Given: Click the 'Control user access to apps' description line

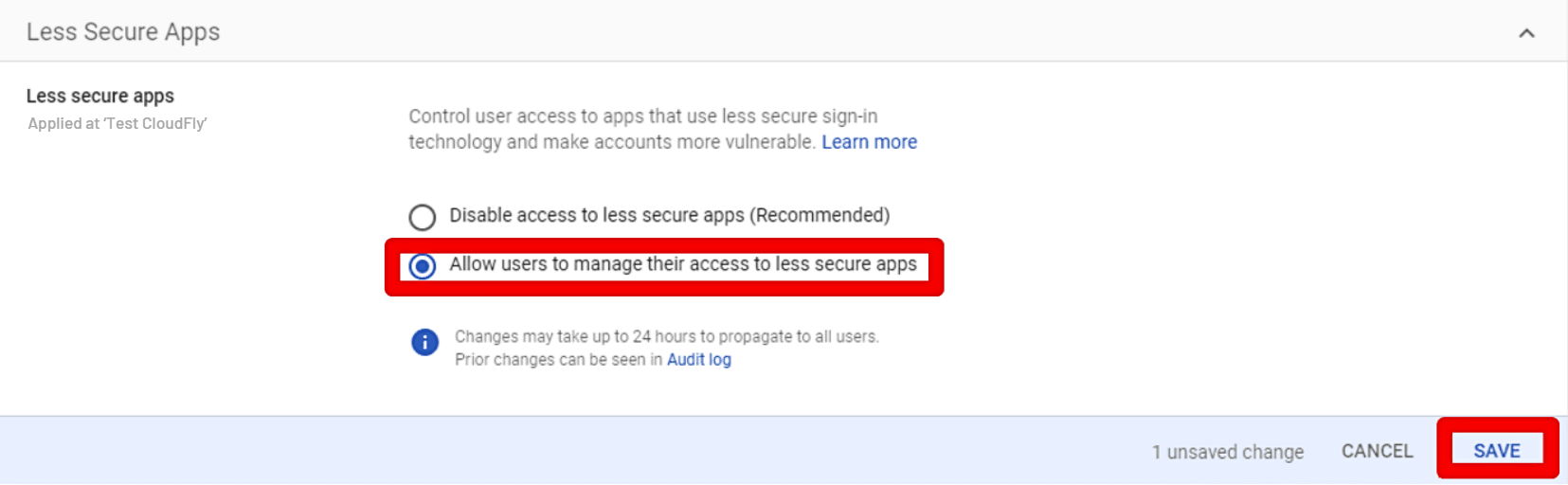Looking at the screenshot, I should click(642, 117).
